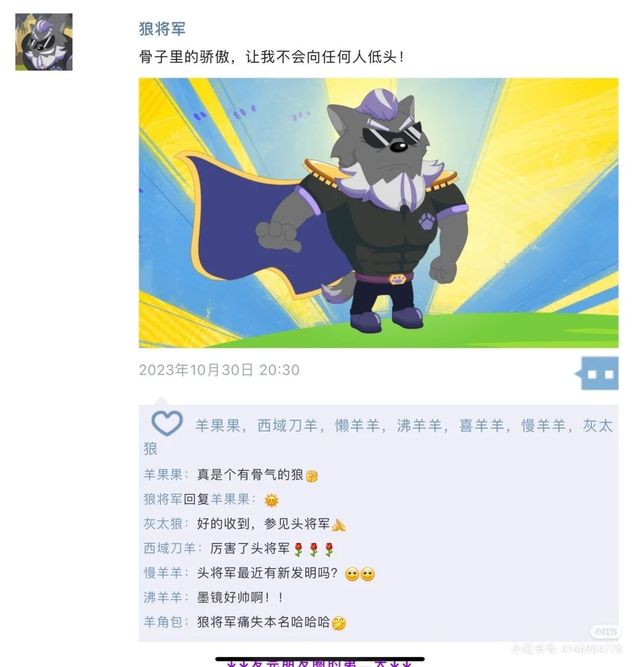Tap 西域刀羊's comment with rose emojis

click(272, 549)
